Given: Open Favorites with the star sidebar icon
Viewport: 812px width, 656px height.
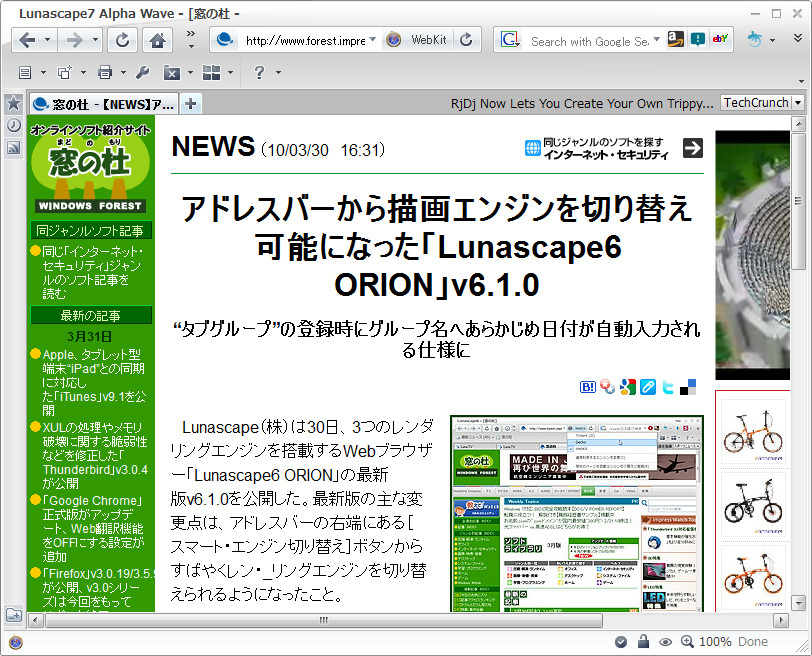Looking at the screenshot, I should 13,103.
